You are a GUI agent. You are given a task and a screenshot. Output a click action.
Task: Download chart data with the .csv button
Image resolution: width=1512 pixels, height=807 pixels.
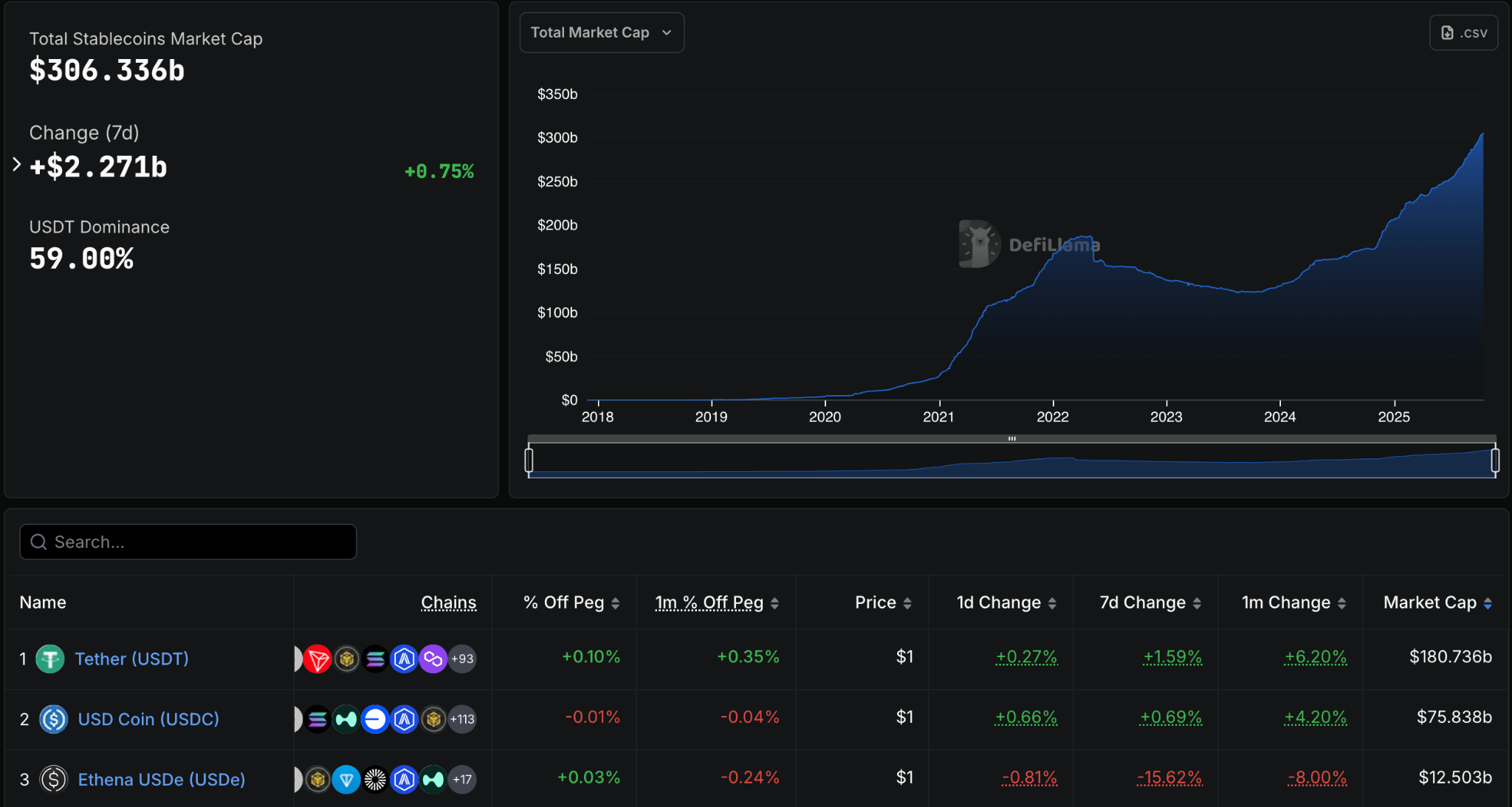pyautogui.click(x=1463, y=32)
